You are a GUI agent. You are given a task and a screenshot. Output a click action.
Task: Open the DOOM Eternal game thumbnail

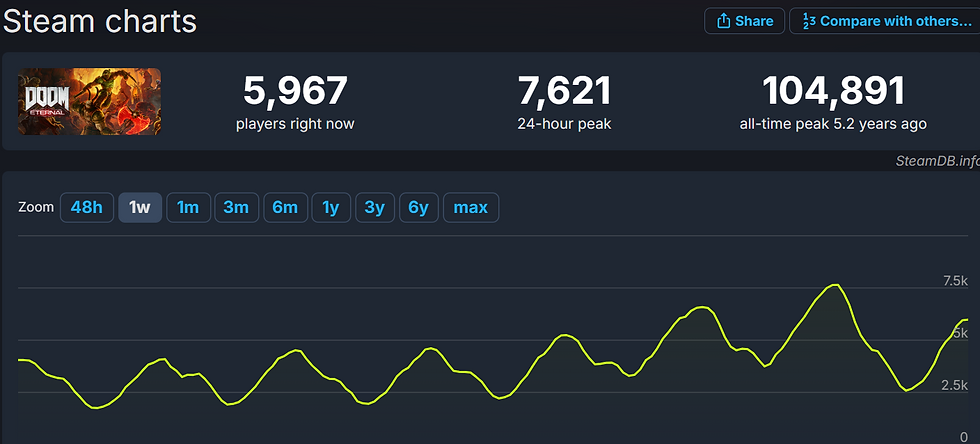click(x=89, y=101)
